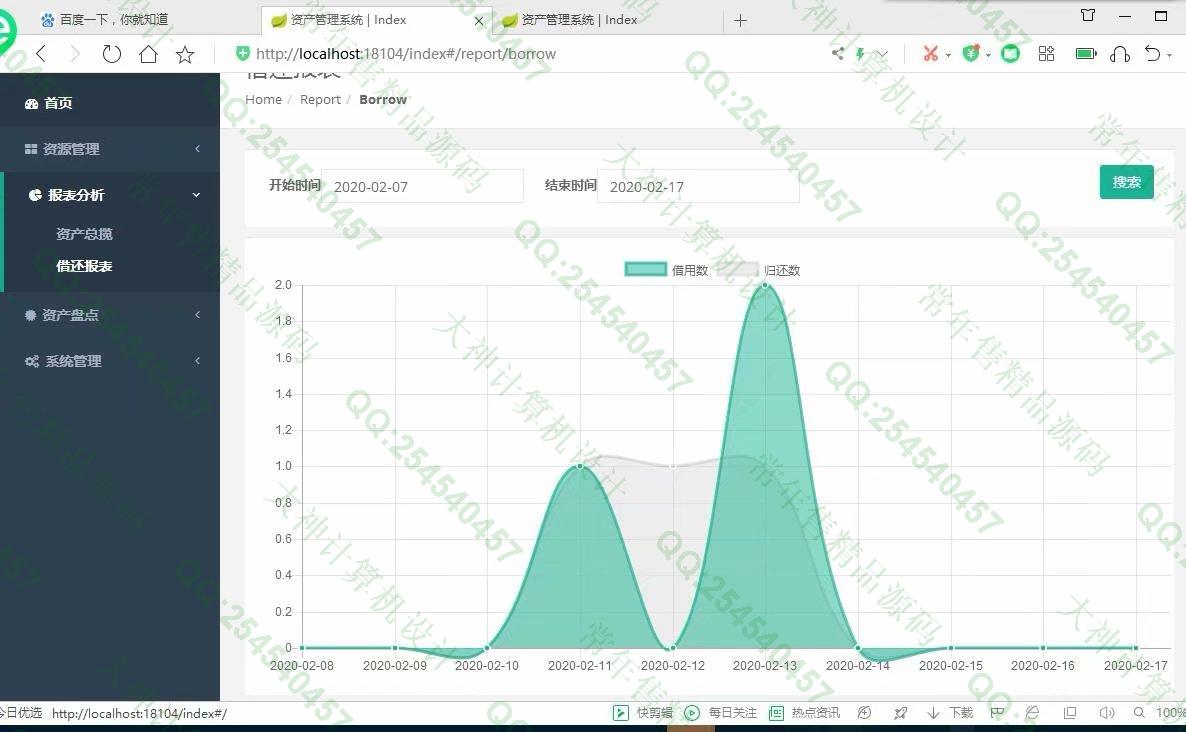Open the browser home page icon
The width and height of the screenshot is (1186, 732).
click(148, 54)
